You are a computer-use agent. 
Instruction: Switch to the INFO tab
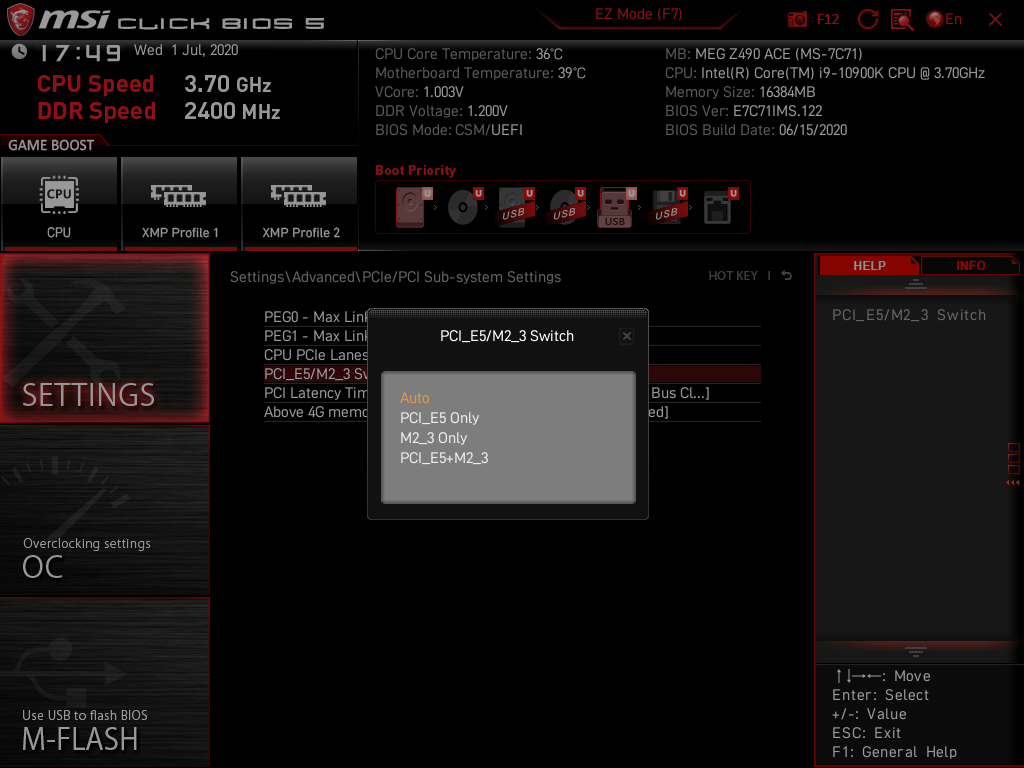(969, 265)
